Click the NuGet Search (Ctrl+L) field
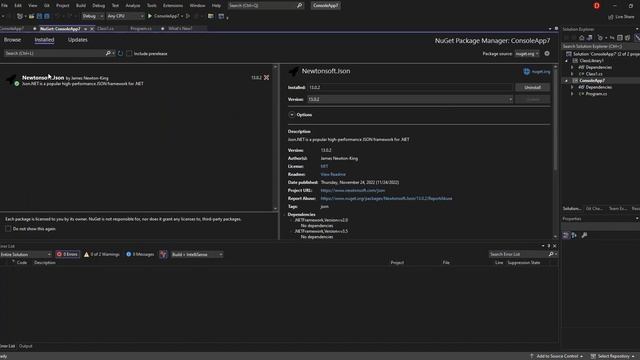This screenshot has height=360, width=640. 54,53
